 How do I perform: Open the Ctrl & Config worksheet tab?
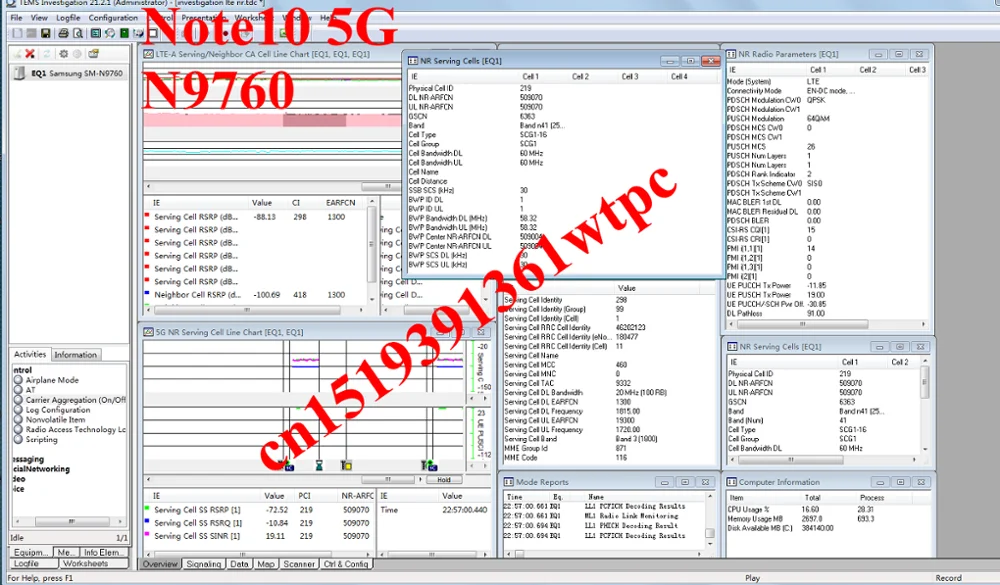[x=346, y=565]
